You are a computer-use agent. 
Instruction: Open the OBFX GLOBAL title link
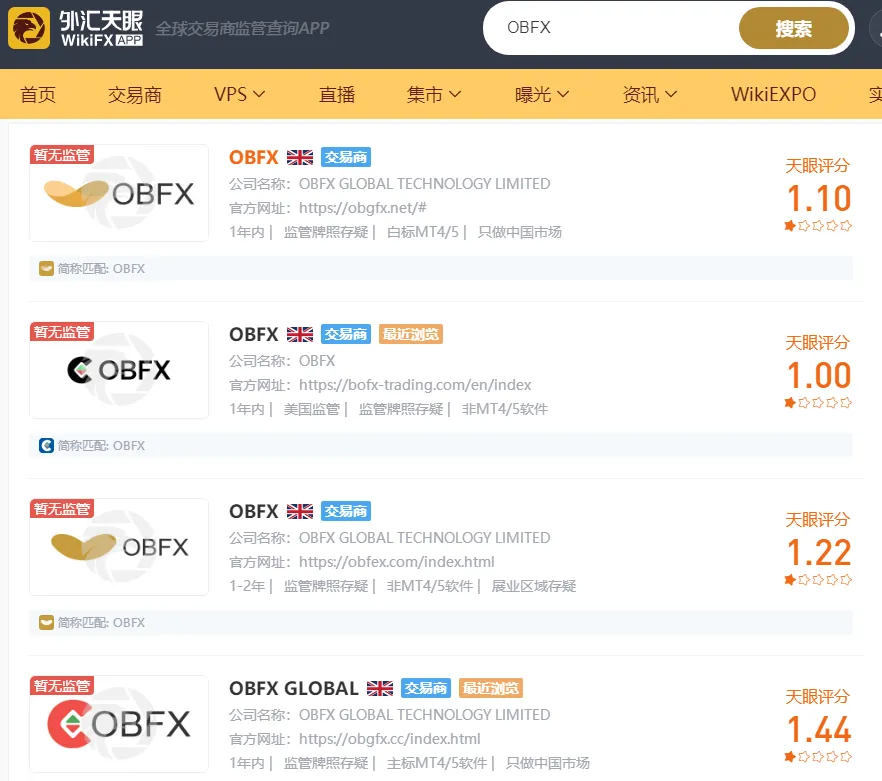294,689
